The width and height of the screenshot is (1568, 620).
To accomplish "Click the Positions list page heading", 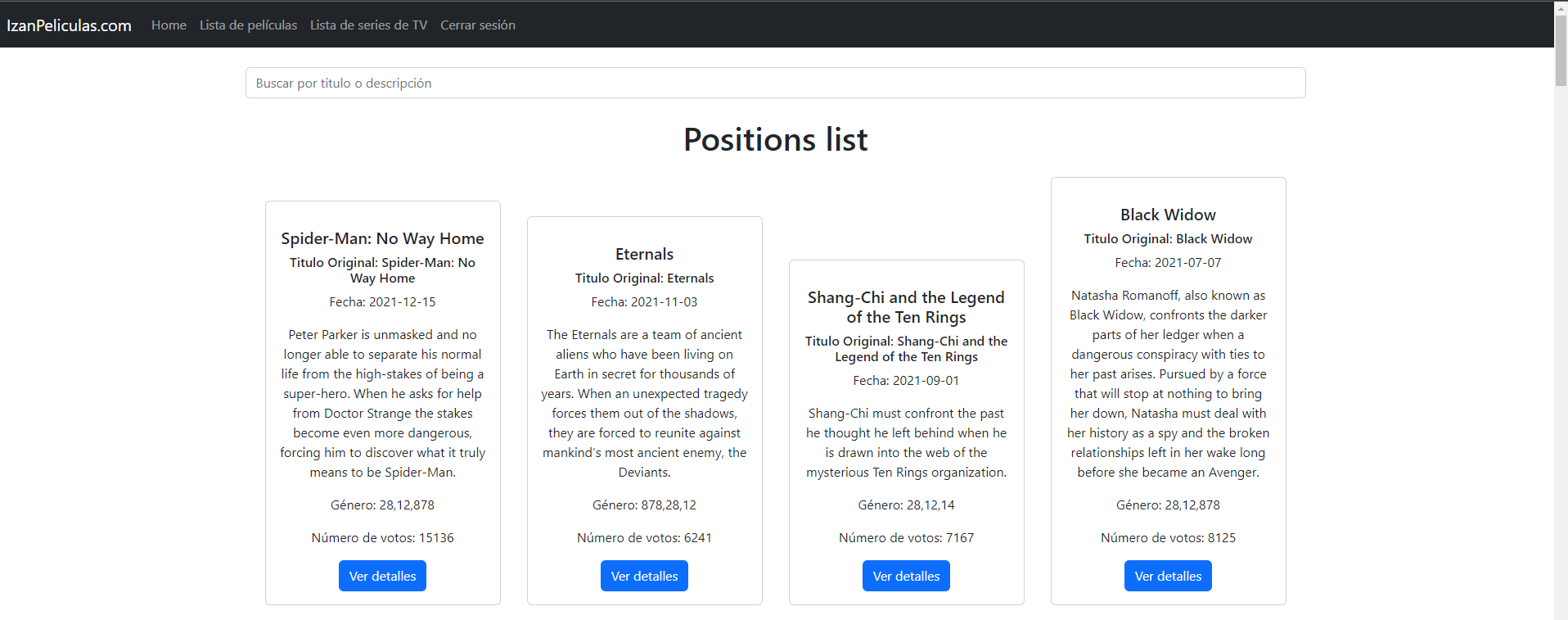I will (x=775, y=139).
